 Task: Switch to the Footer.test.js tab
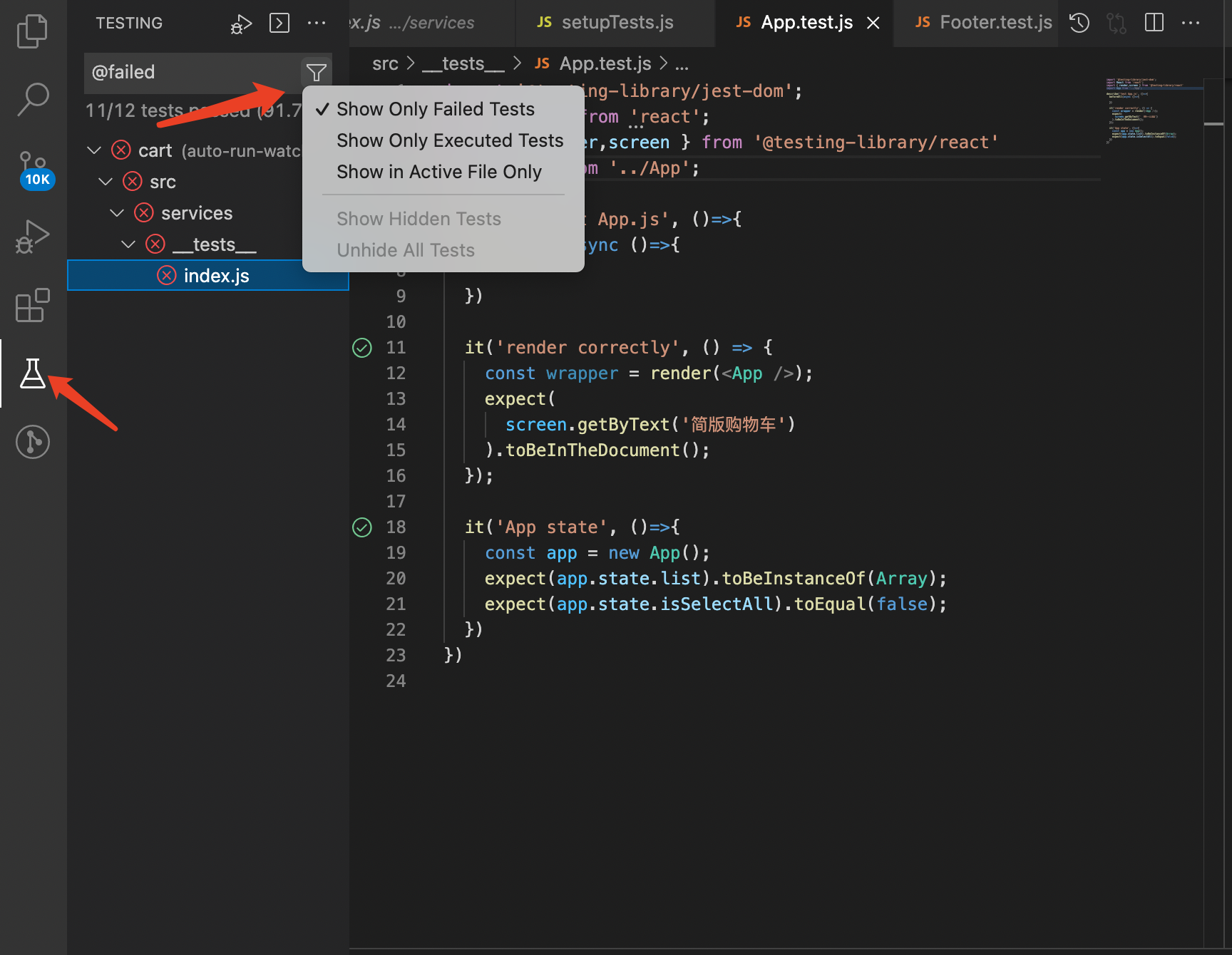point(995,23)
